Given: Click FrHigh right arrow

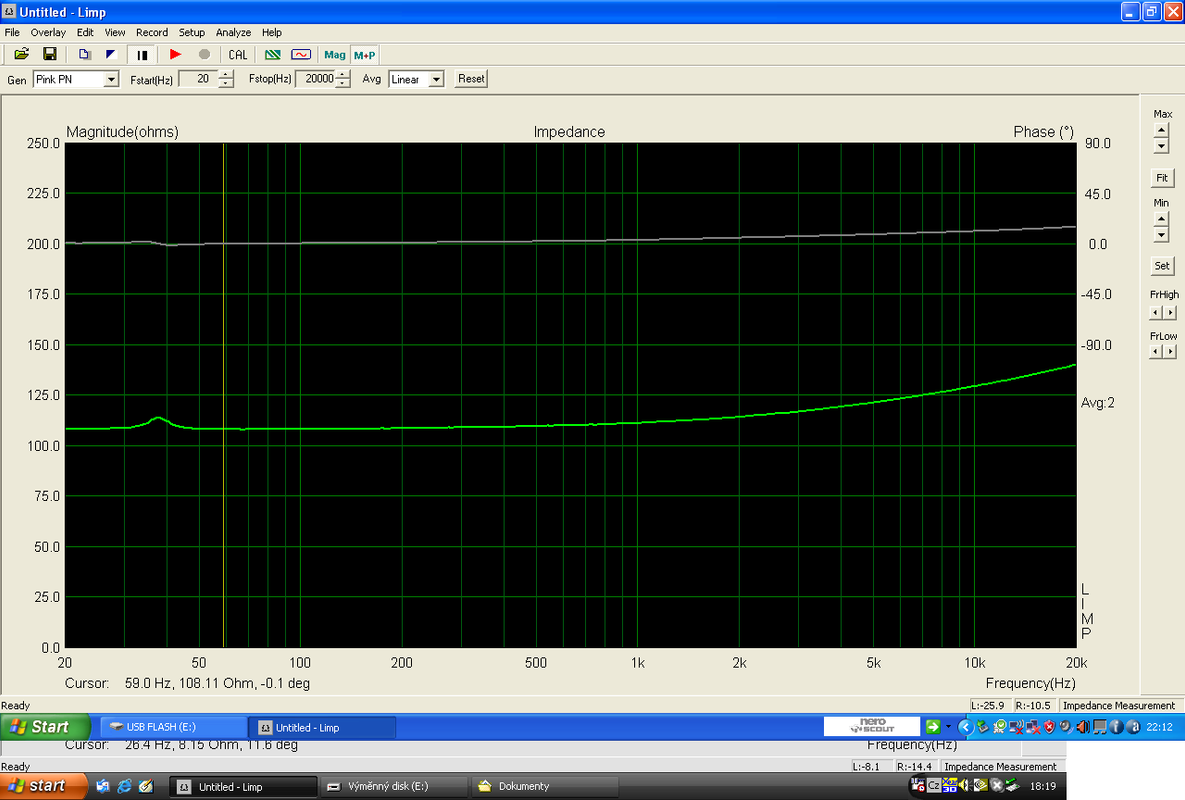Looking at the screenshot, I should pyautogui.click(x=1170, y=312).
